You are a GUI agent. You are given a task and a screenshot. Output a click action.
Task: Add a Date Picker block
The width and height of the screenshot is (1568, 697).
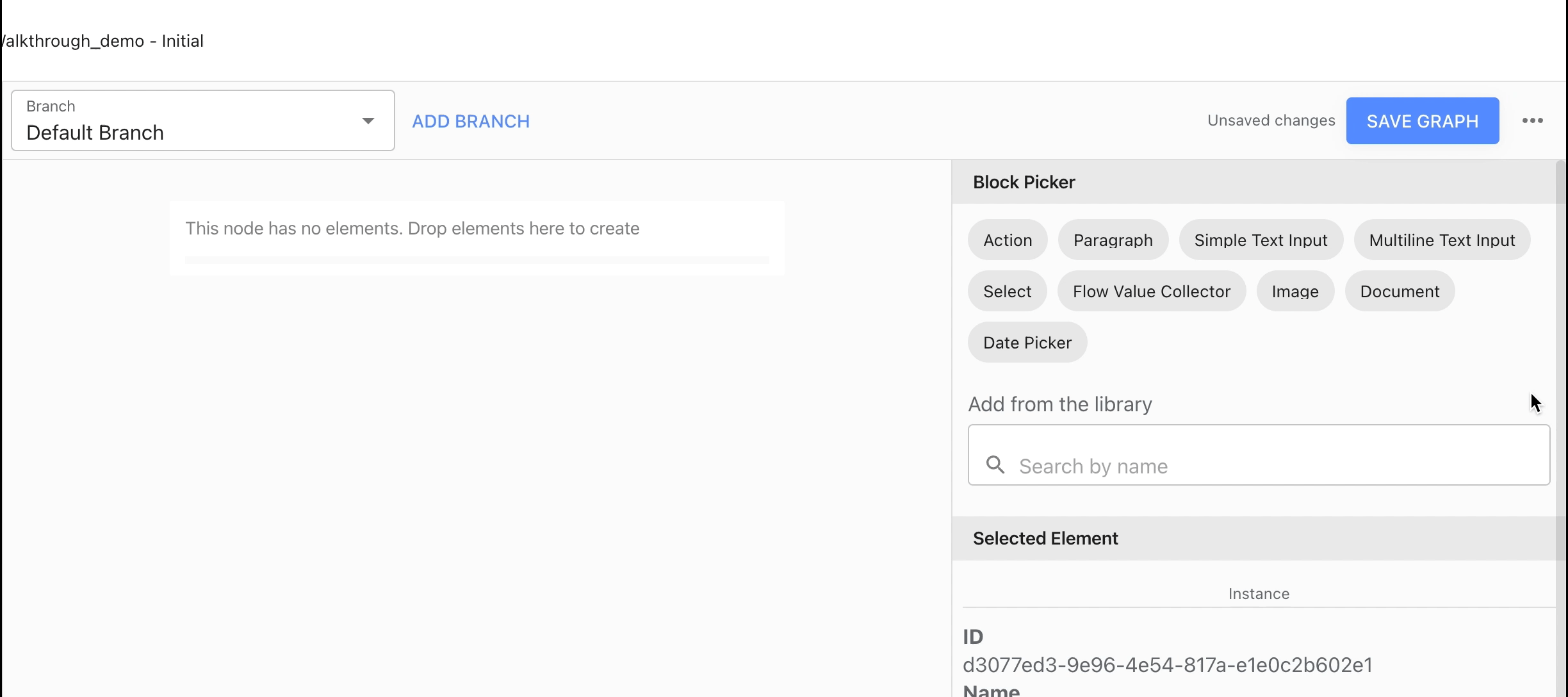click(1027, 343)
